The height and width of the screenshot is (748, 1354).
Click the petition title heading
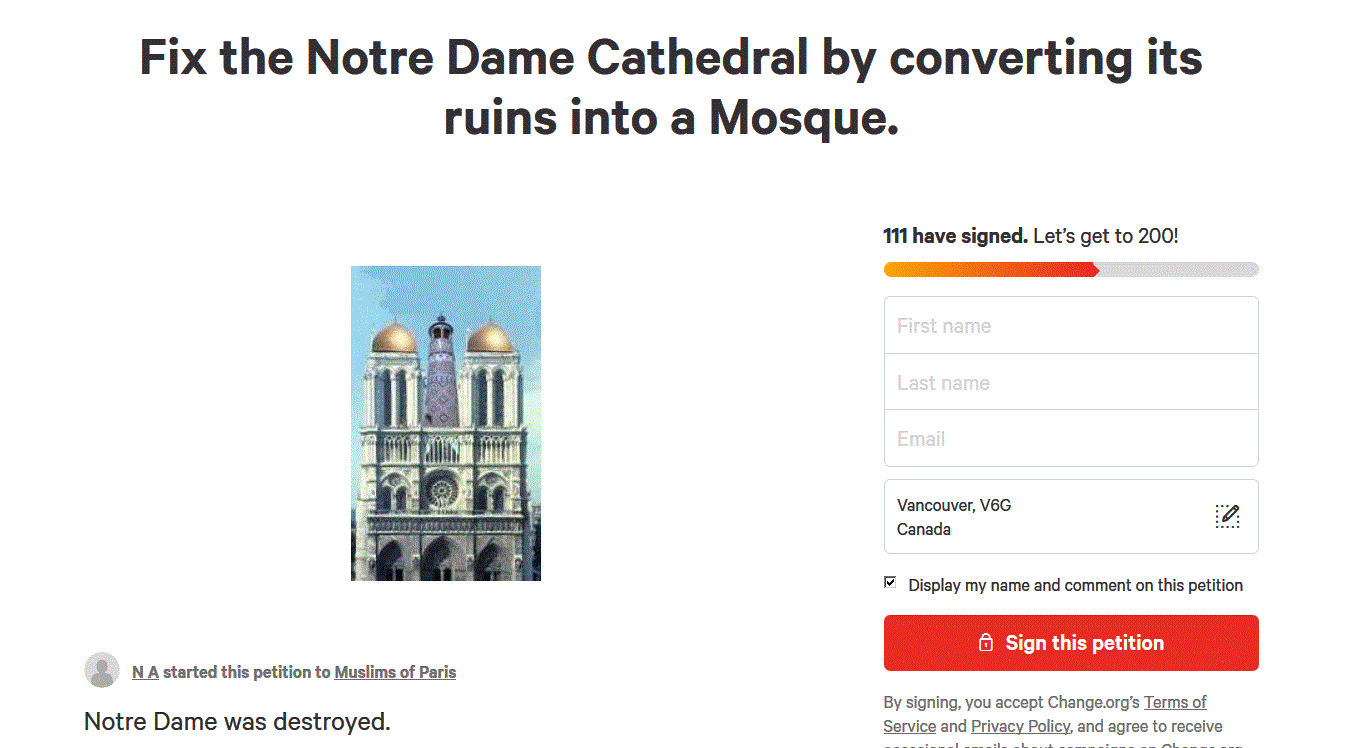coord(670,88)
